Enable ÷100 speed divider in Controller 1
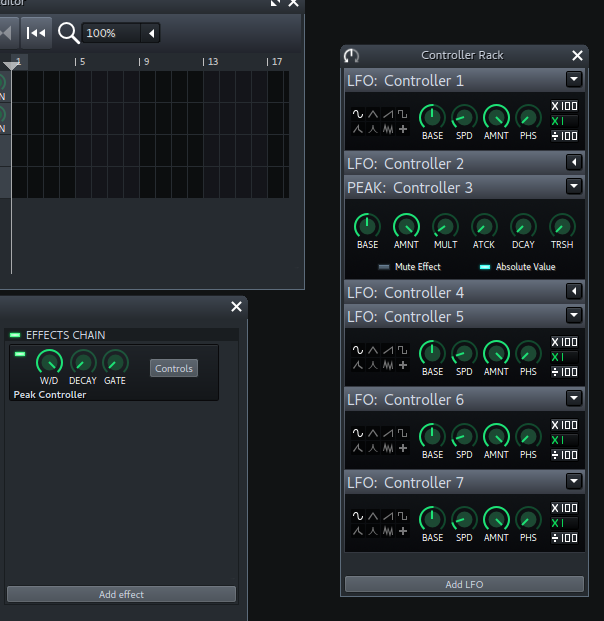This screenshot has width=604, height=621. (564, 136)
